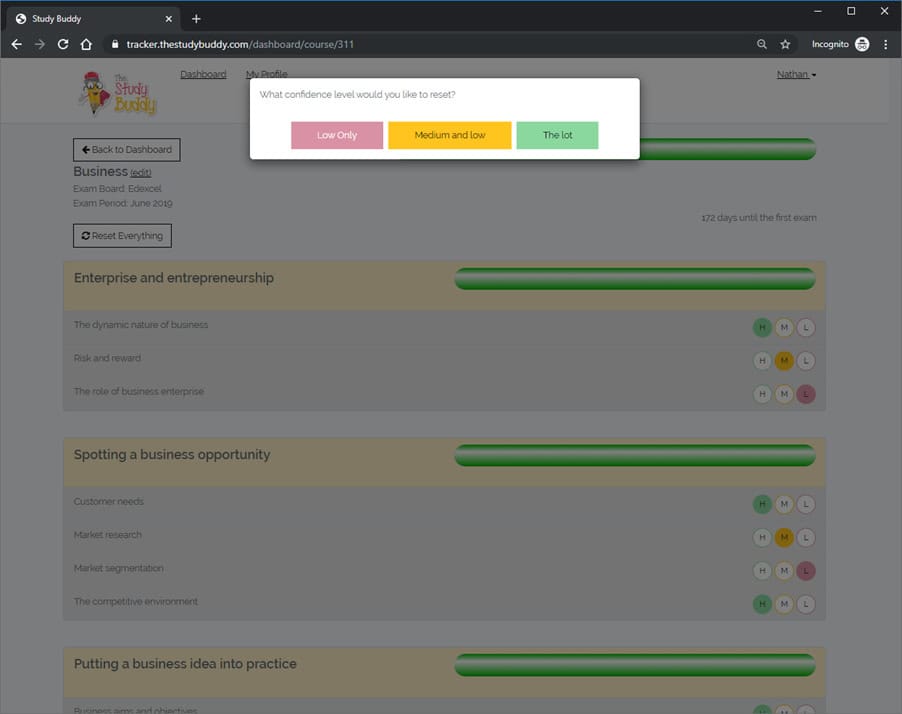Image resolution: width=902 pixels, height=714 pixels.
Task: Choose Low Only reset option
Action: [337, 135]
